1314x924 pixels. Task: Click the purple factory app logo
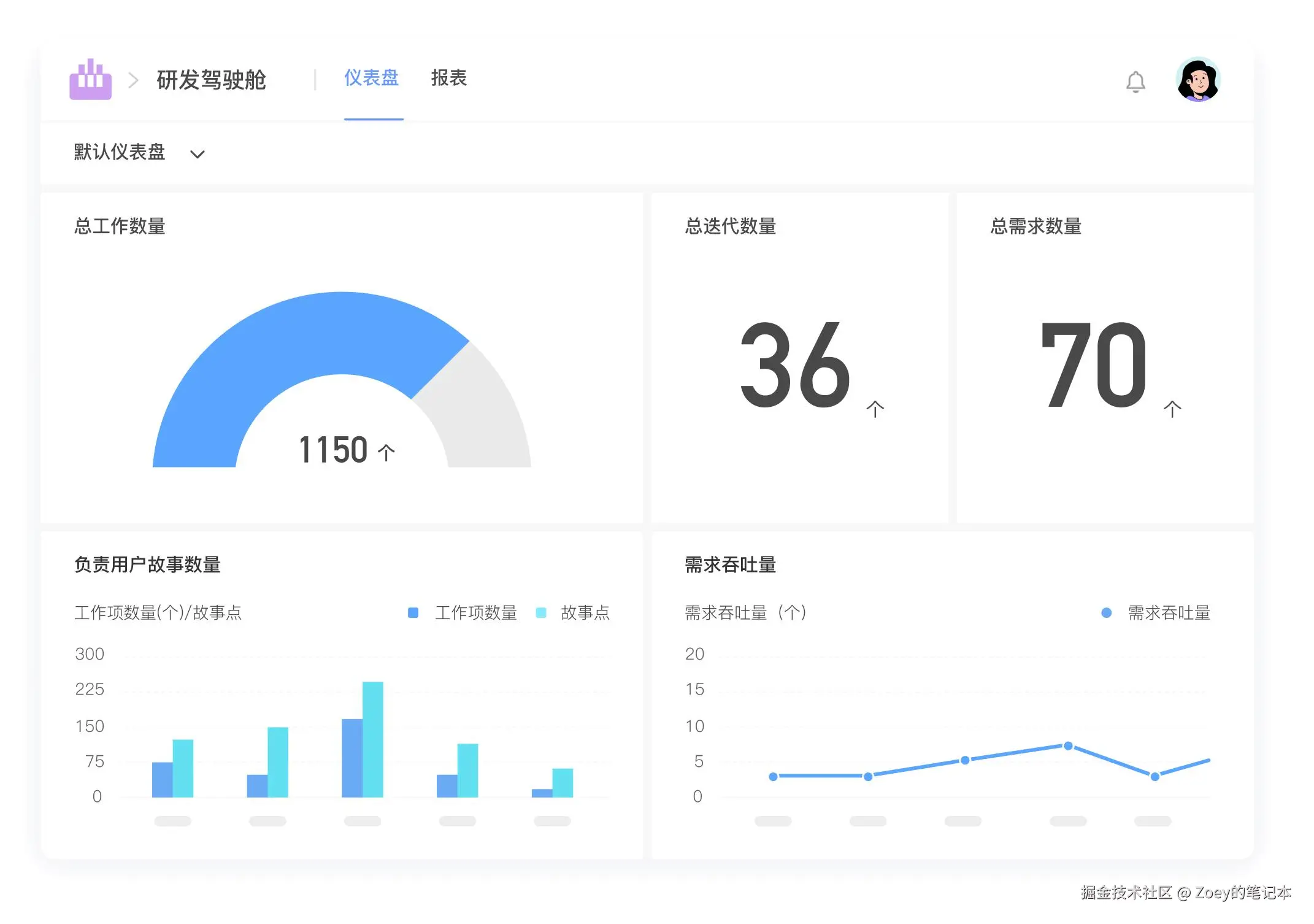pos(90,80)
